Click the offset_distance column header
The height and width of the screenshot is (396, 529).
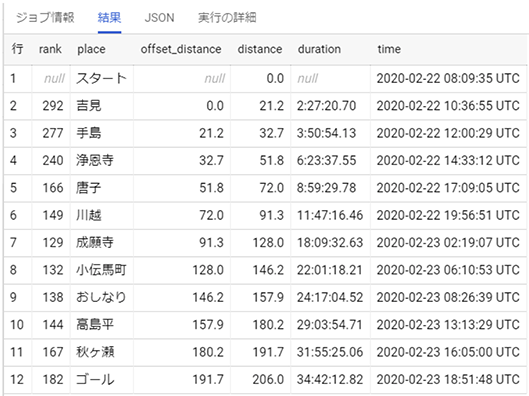(x=181, y=49)
